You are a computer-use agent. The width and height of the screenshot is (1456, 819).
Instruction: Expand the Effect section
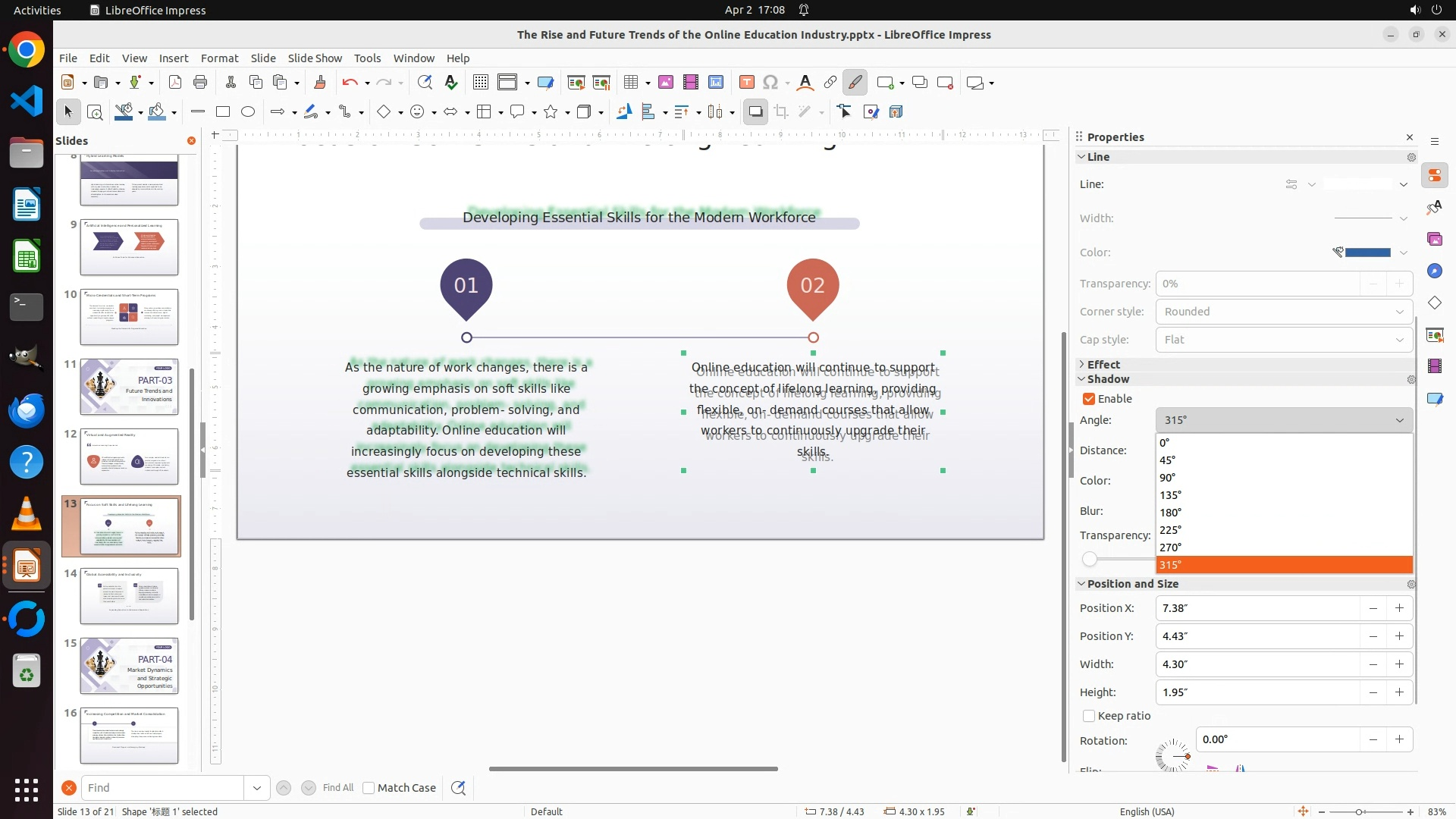pyautogui.click(x=1103, y=365)
